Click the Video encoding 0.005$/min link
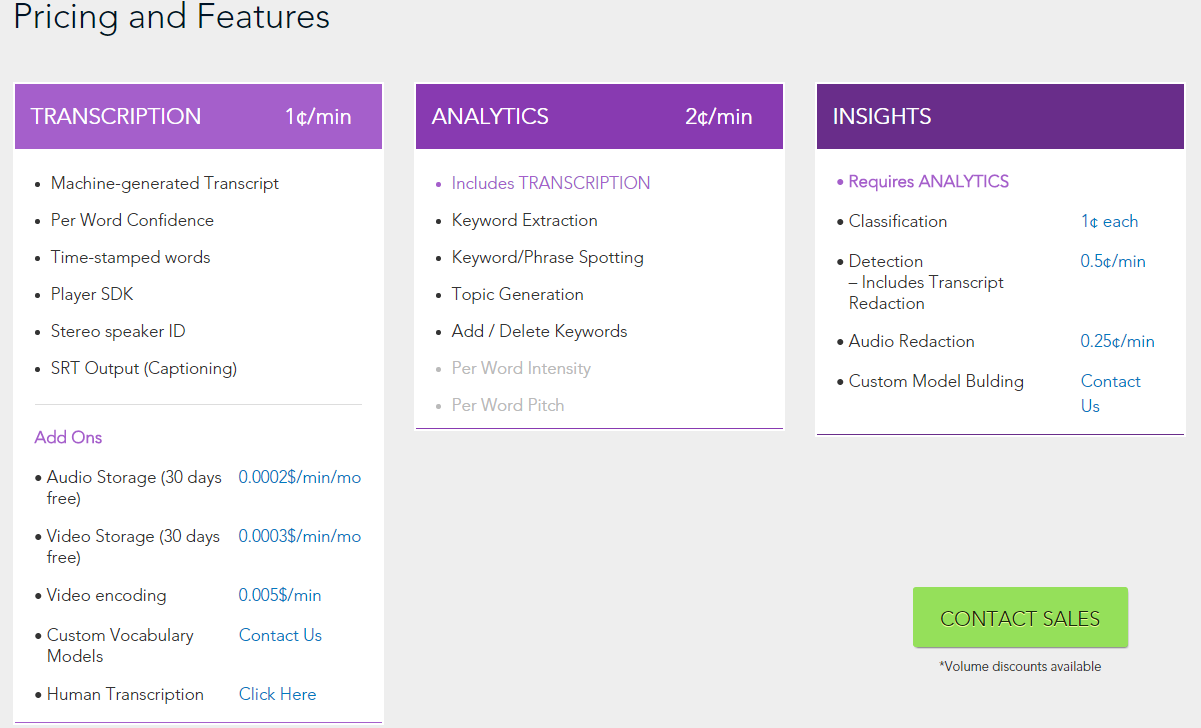The width and height of the screenshot is (1201, 728). click(280, 596)
